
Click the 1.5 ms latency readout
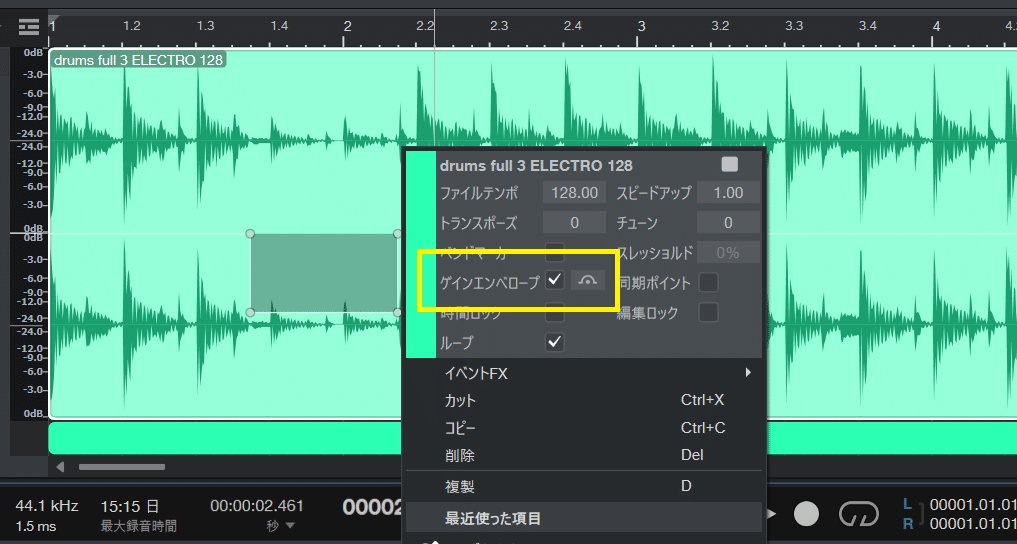(36, 526)
